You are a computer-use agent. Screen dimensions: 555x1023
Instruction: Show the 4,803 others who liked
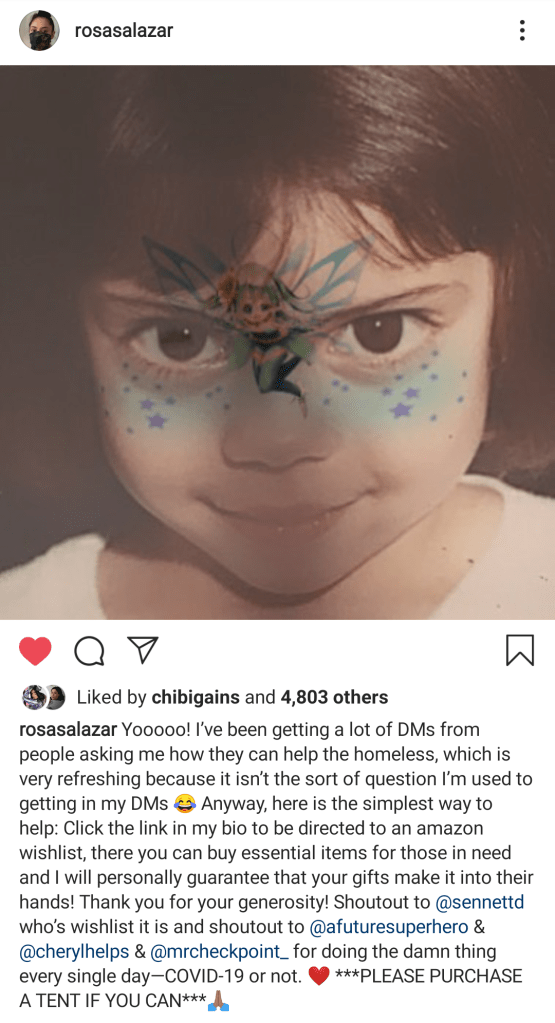(x=334, y=697)
